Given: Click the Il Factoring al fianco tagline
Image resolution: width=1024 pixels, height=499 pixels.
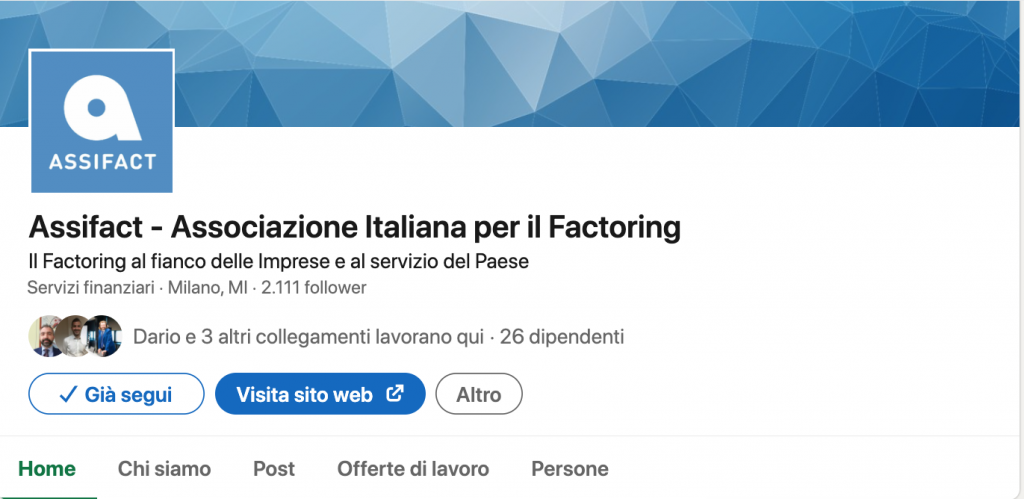Looking at the screenshot, I should [278, 261].
